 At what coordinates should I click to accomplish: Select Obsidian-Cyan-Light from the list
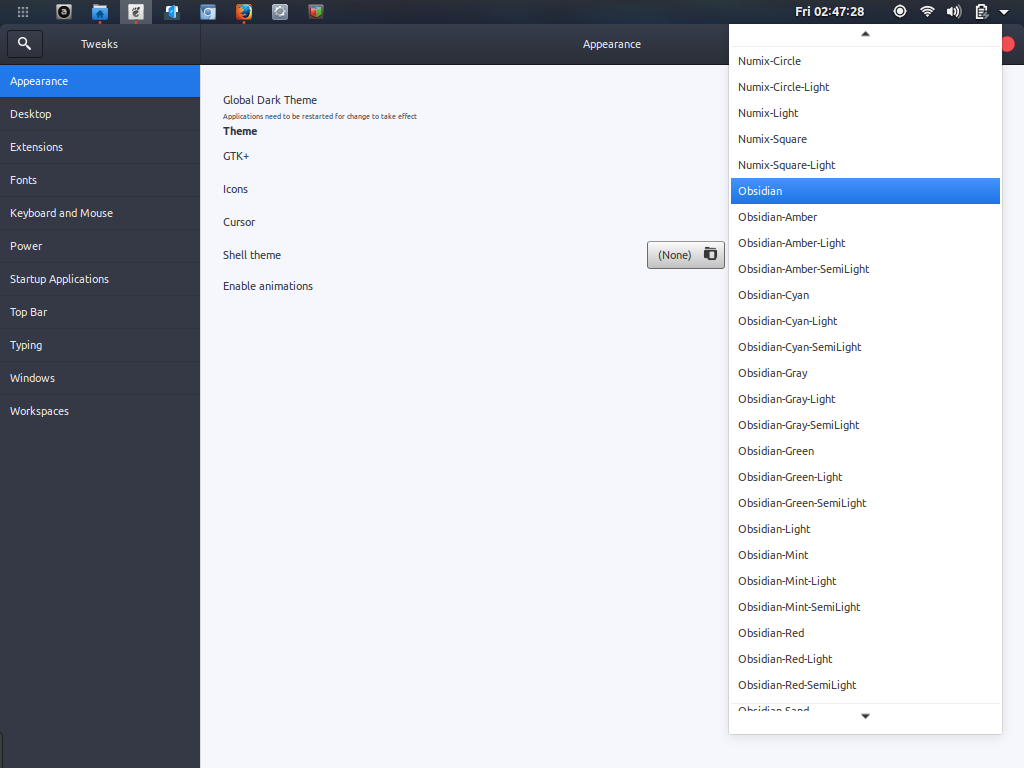(865, 321)
